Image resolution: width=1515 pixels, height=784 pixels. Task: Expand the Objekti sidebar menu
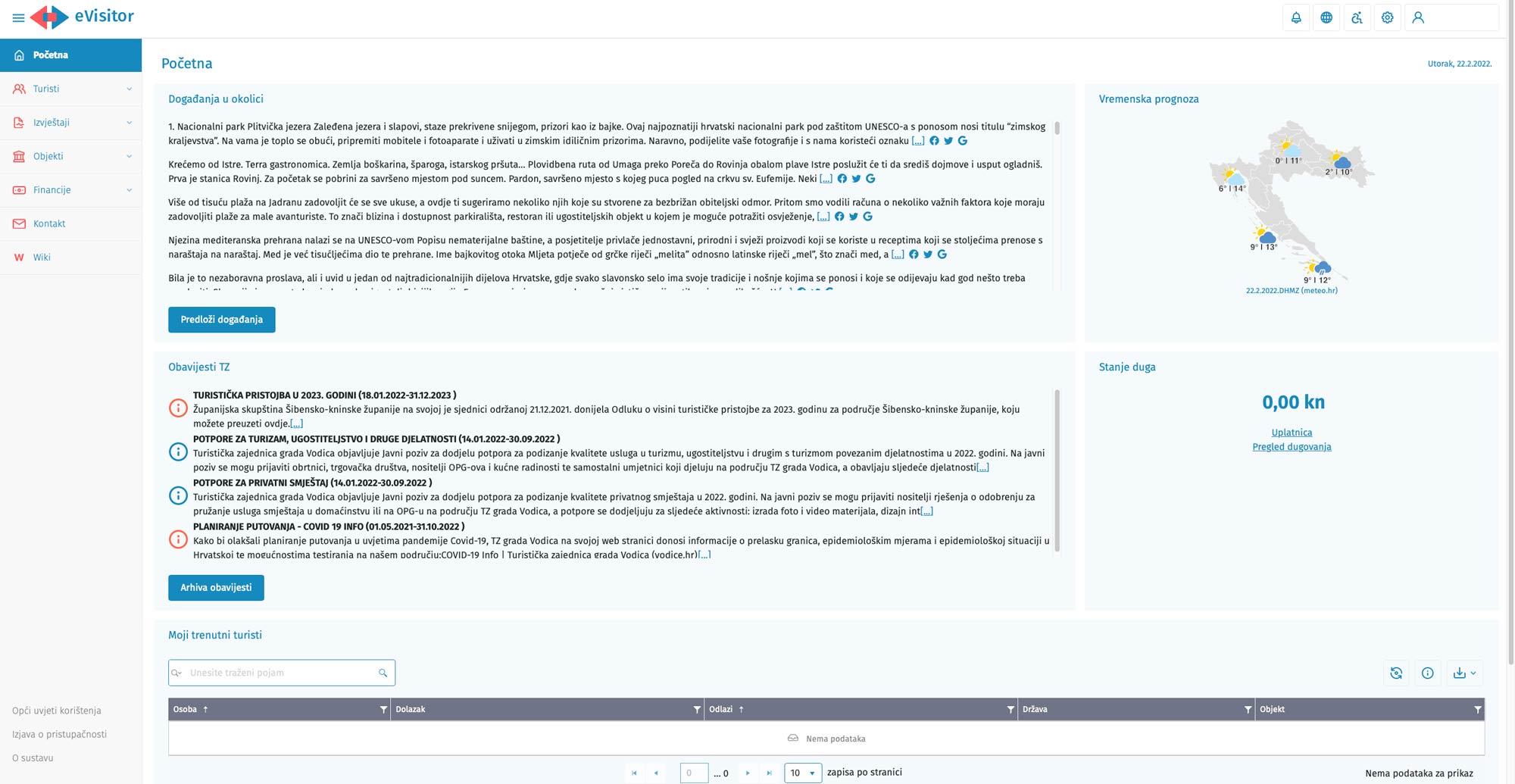(70, 156)
